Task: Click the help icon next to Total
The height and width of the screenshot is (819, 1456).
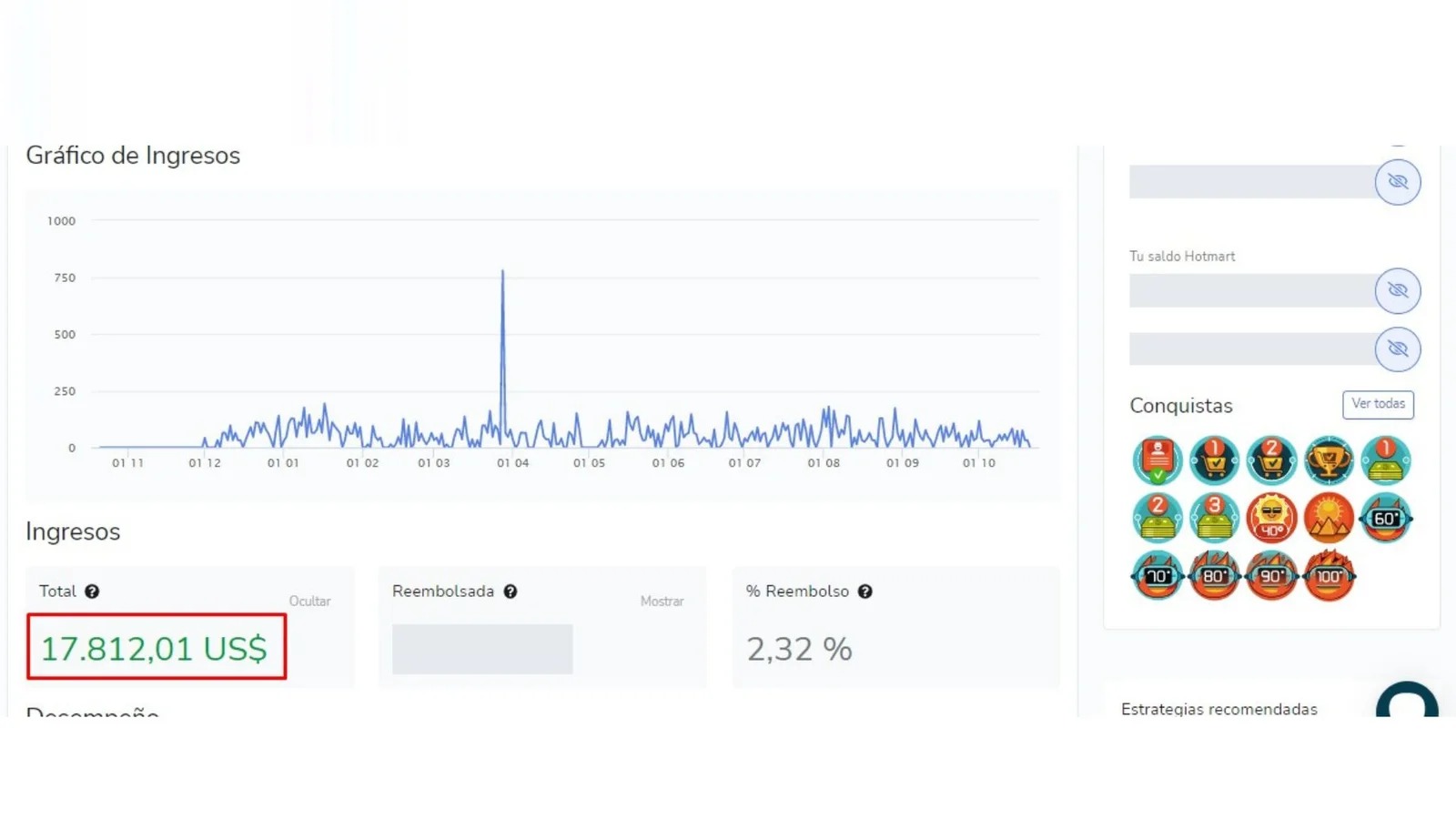Action: click(92, 591)
